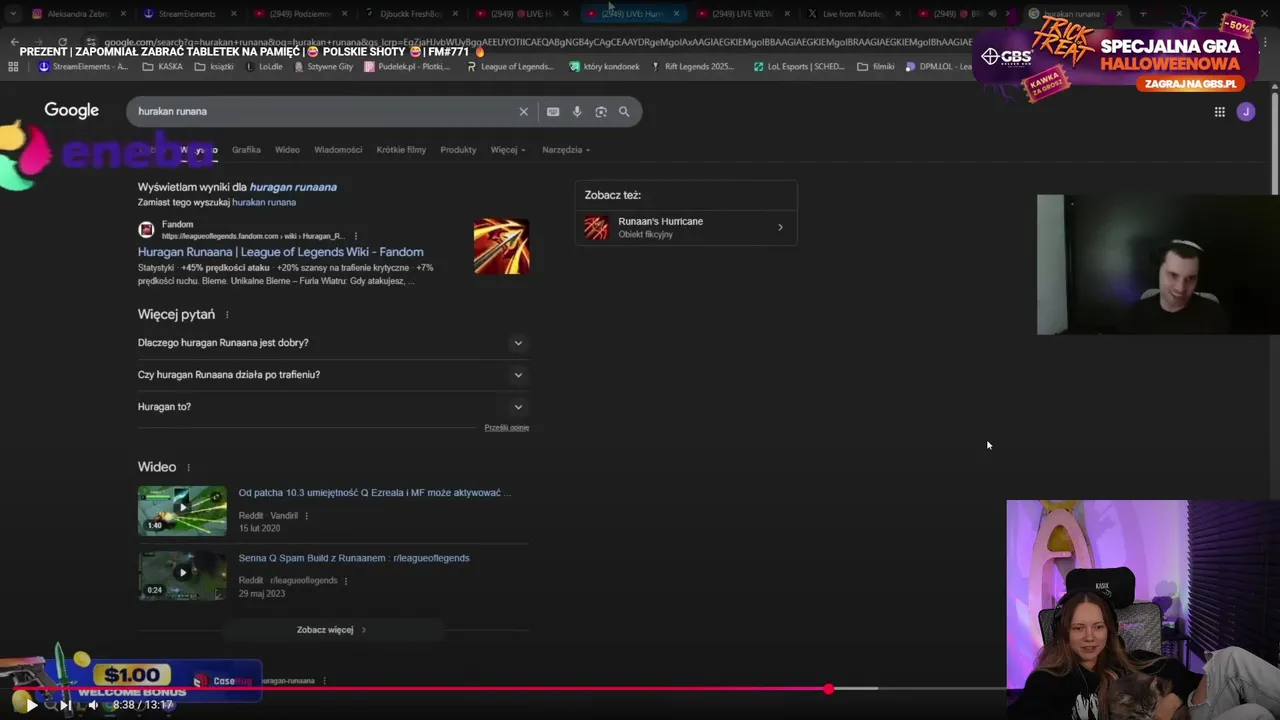Search by image with the Lens icon

click(601, 112)
